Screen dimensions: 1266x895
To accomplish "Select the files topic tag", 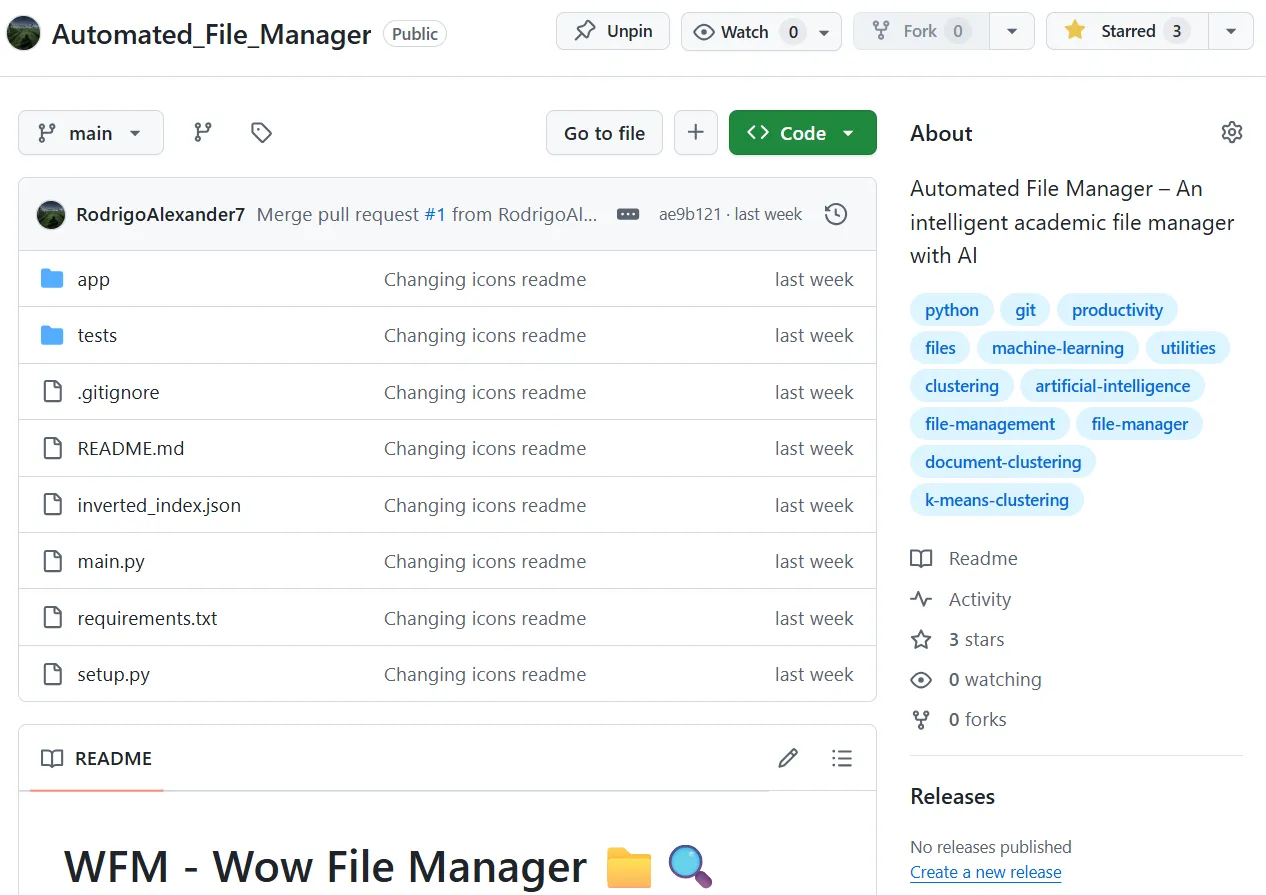I will (940, 348).
